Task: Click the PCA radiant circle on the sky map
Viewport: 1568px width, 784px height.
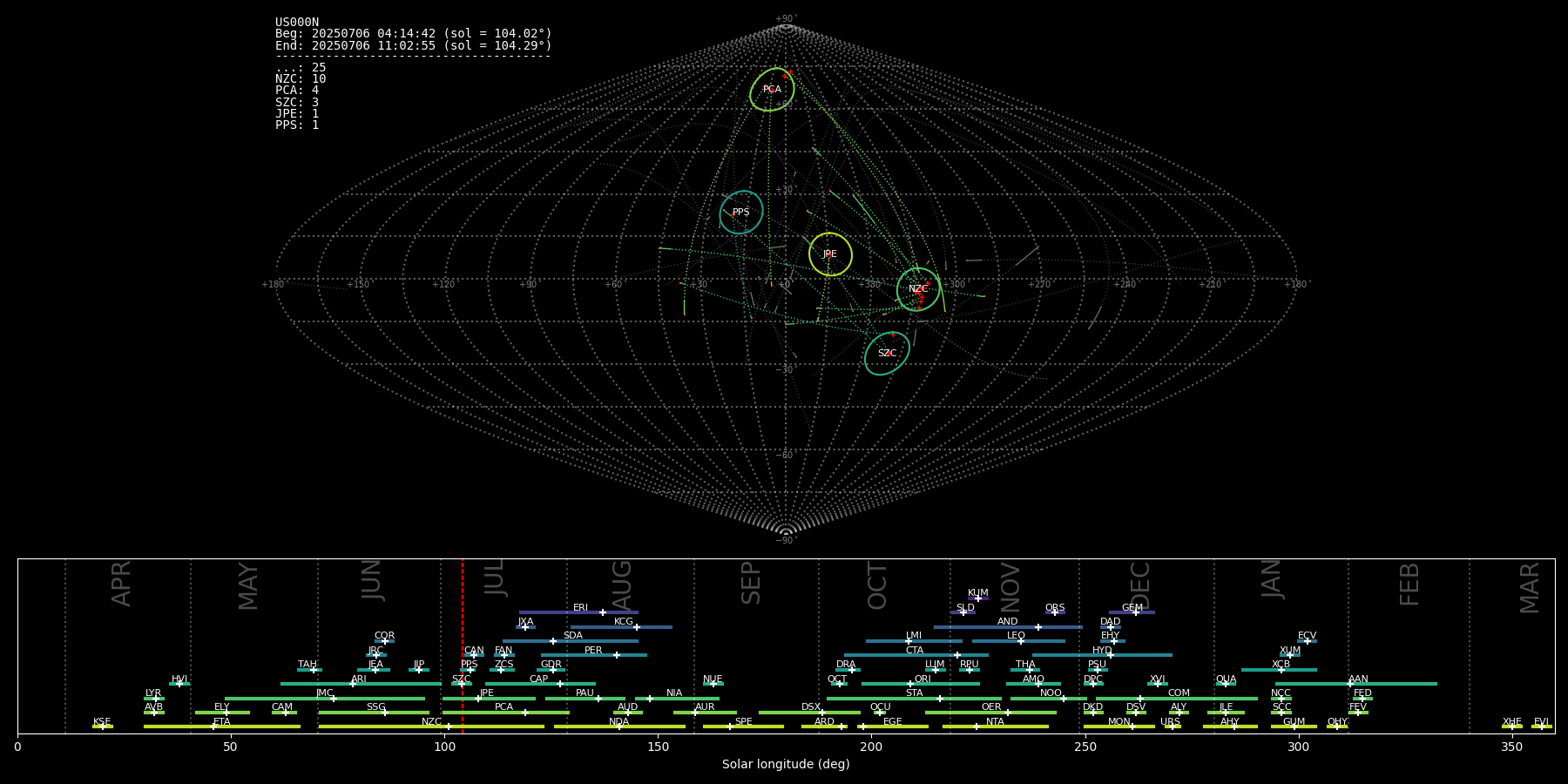Action: (x=772, y=89)
